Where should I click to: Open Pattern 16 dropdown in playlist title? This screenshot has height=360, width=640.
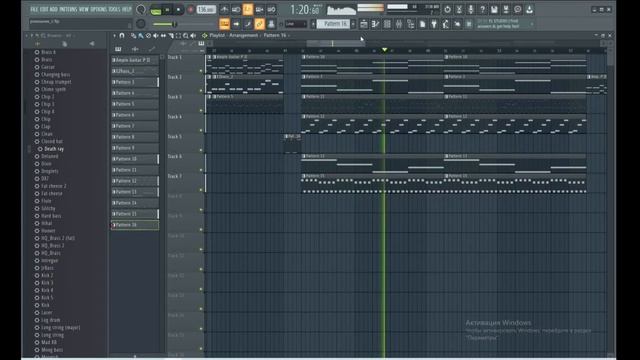[275, 36]
